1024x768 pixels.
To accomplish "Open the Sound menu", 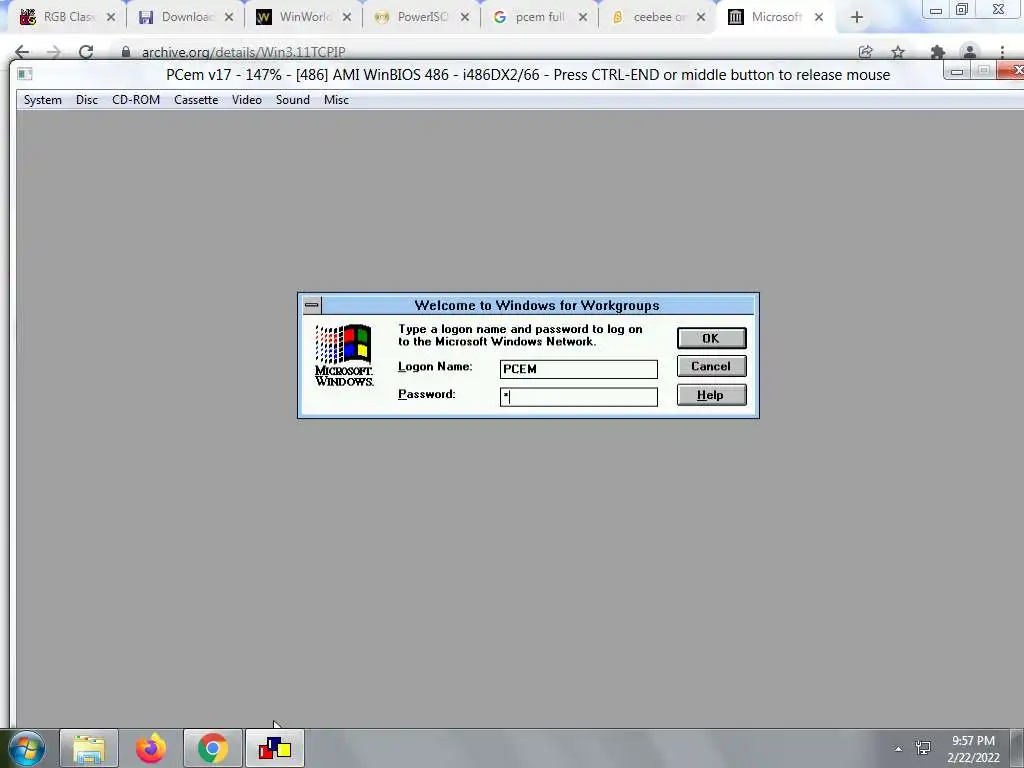I will click(293, 100).
